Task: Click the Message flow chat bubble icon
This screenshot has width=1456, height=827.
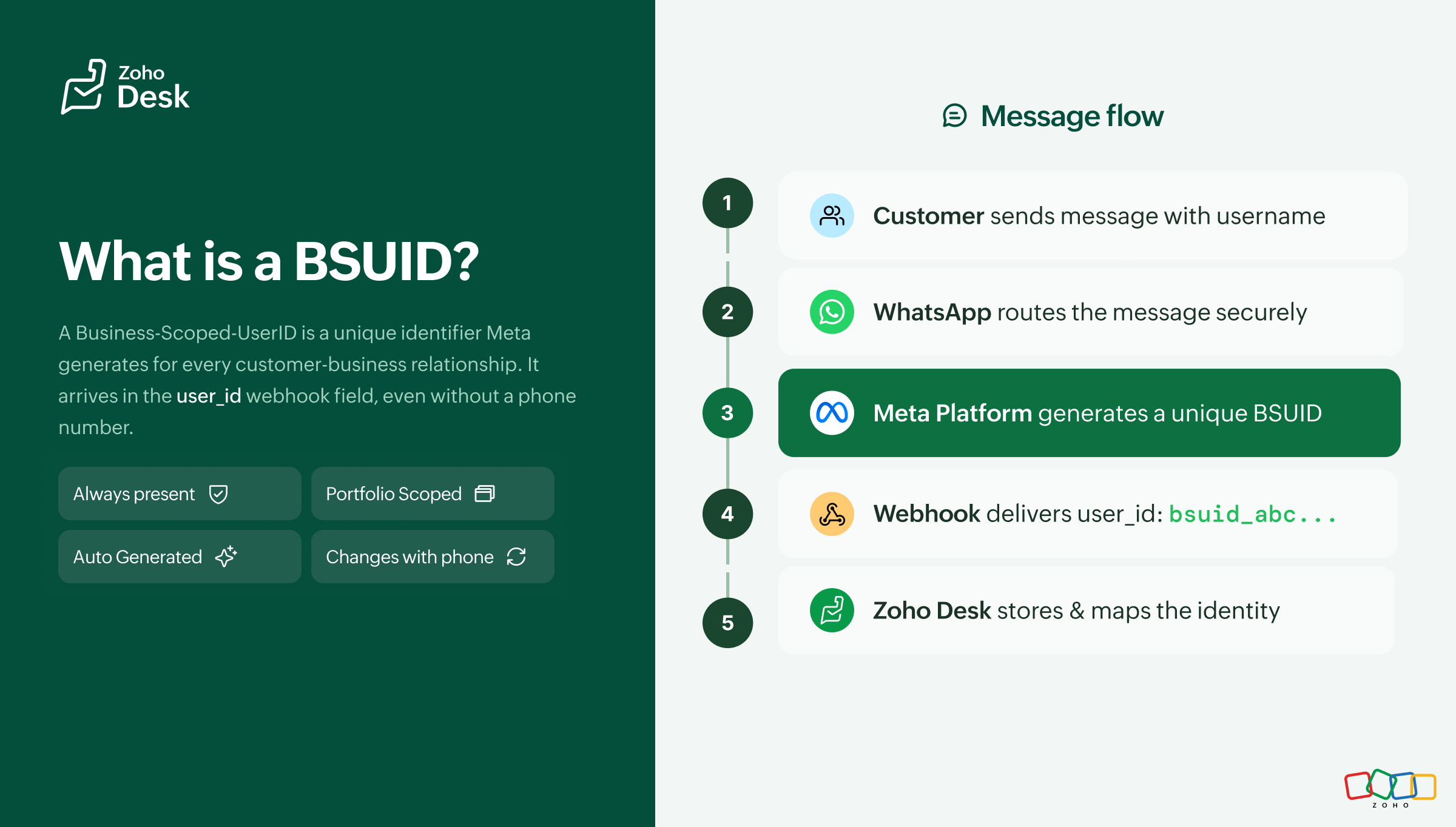Action: [x=954, y=115]
